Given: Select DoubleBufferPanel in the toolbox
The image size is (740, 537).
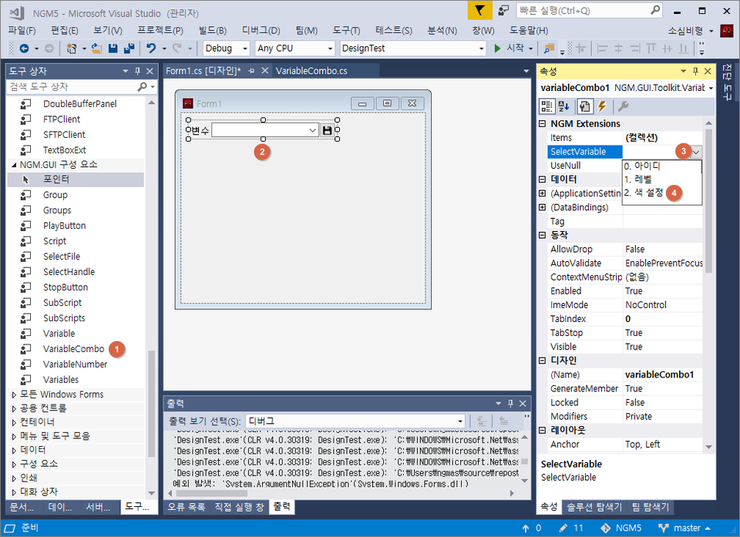Looking at the screenshot, I should pyautogui.click(x=80, y=104).
